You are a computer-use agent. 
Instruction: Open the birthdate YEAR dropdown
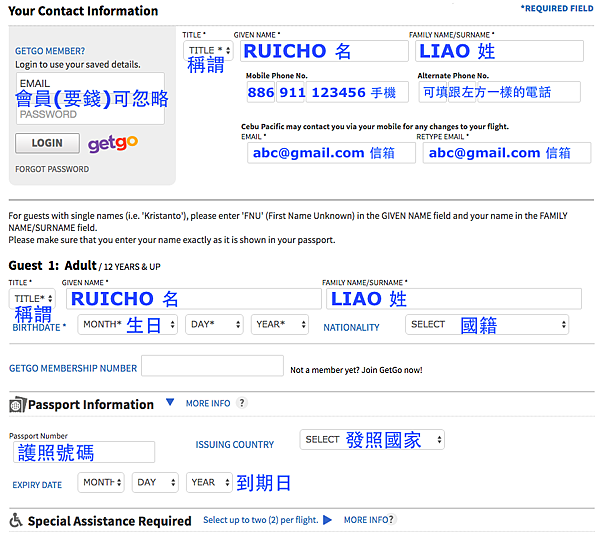(x=280, y=325)
